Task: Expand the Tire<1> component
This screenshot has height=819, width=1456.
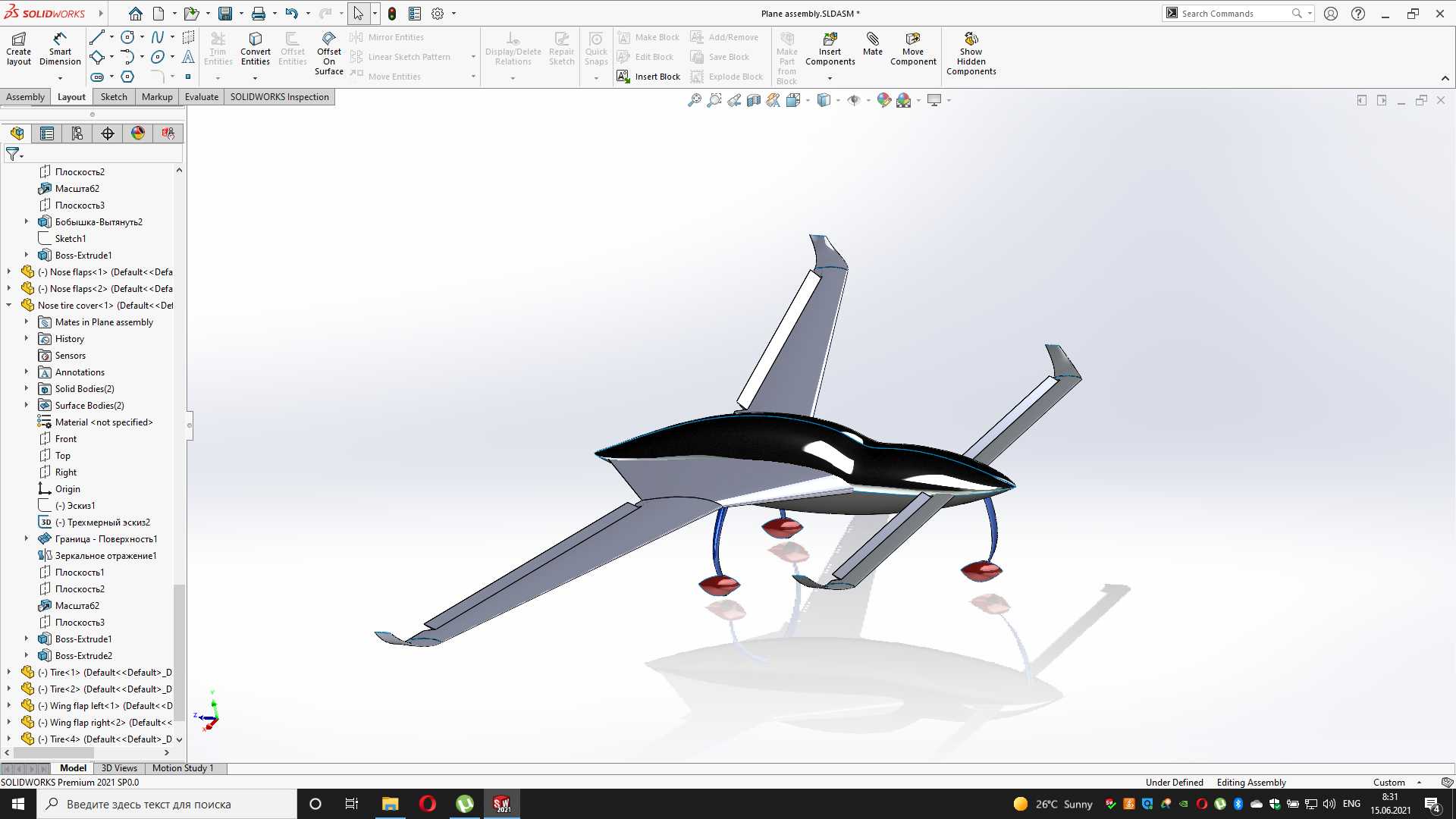Action: click(x=9, y=672)
